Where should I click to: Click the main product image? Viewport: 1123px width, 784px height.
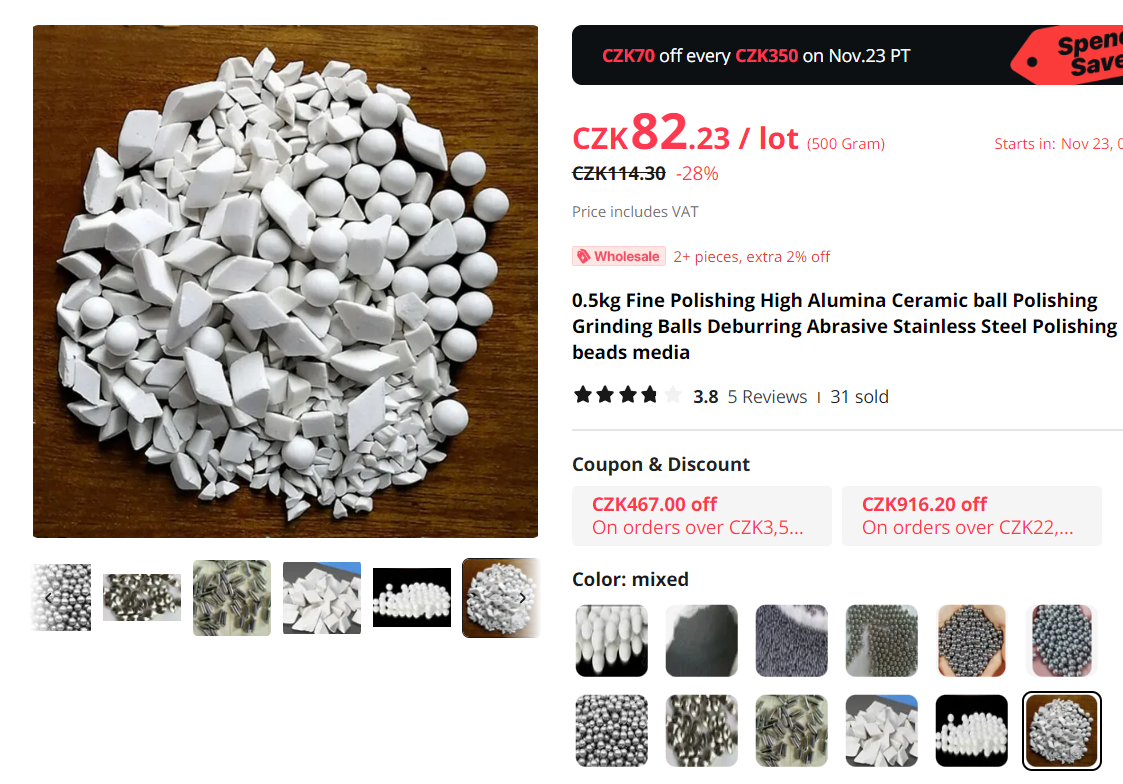click(x=285, y=281)
